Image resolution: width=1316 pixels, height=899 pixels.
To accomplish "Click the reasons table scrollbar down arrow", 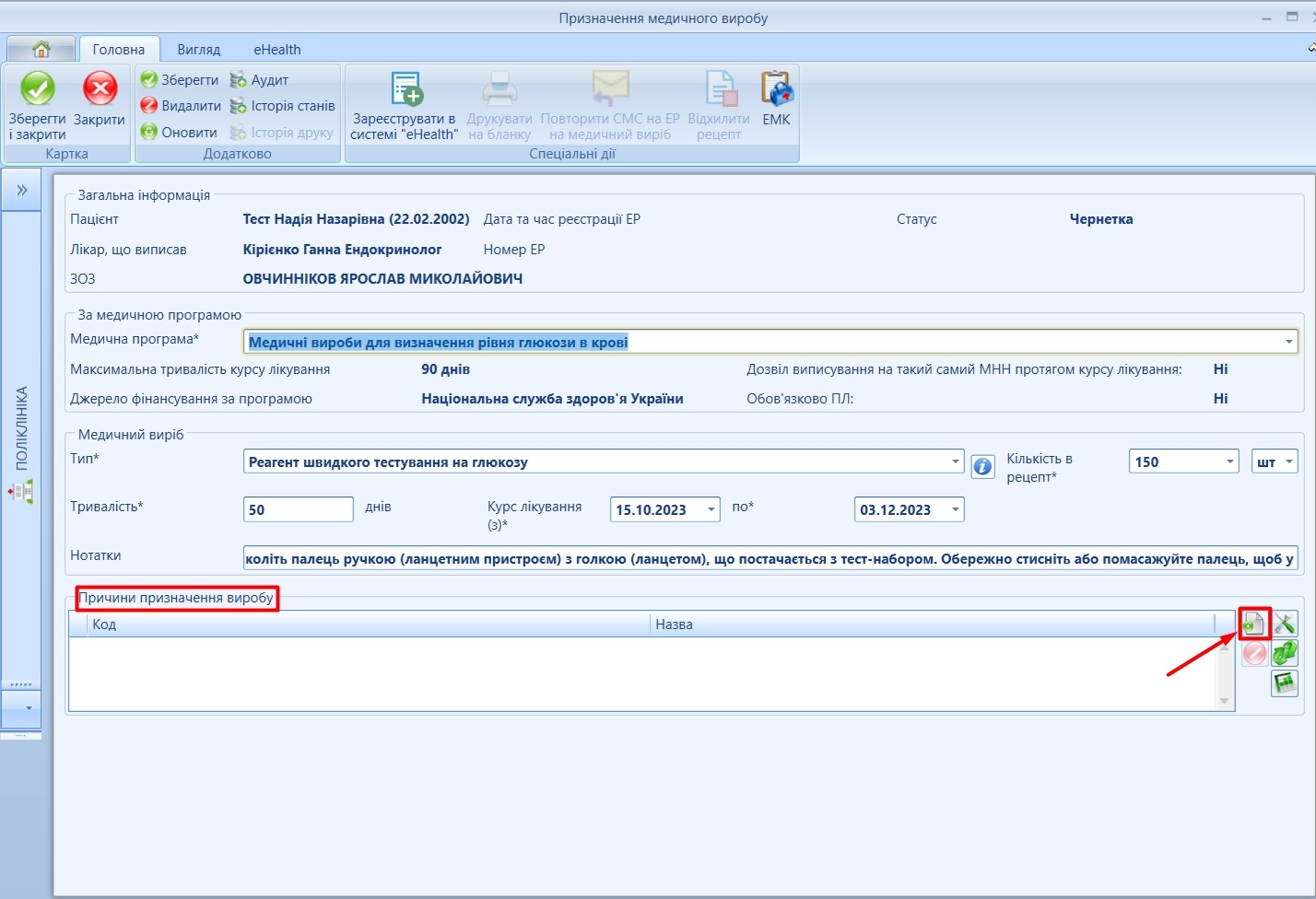I will click(x=1225, y=702).
